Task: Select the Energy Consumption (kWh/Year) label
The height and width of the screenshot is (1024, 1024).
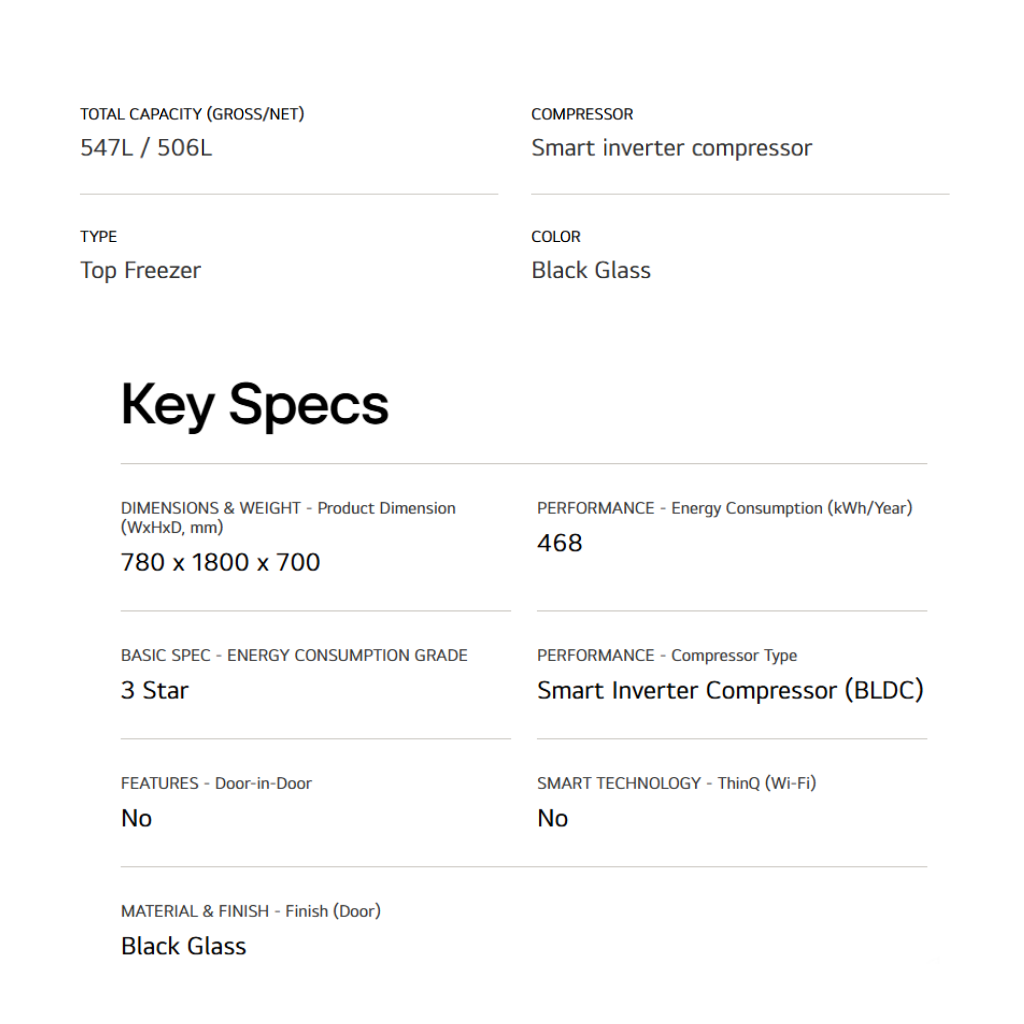Action: [724, 508]
